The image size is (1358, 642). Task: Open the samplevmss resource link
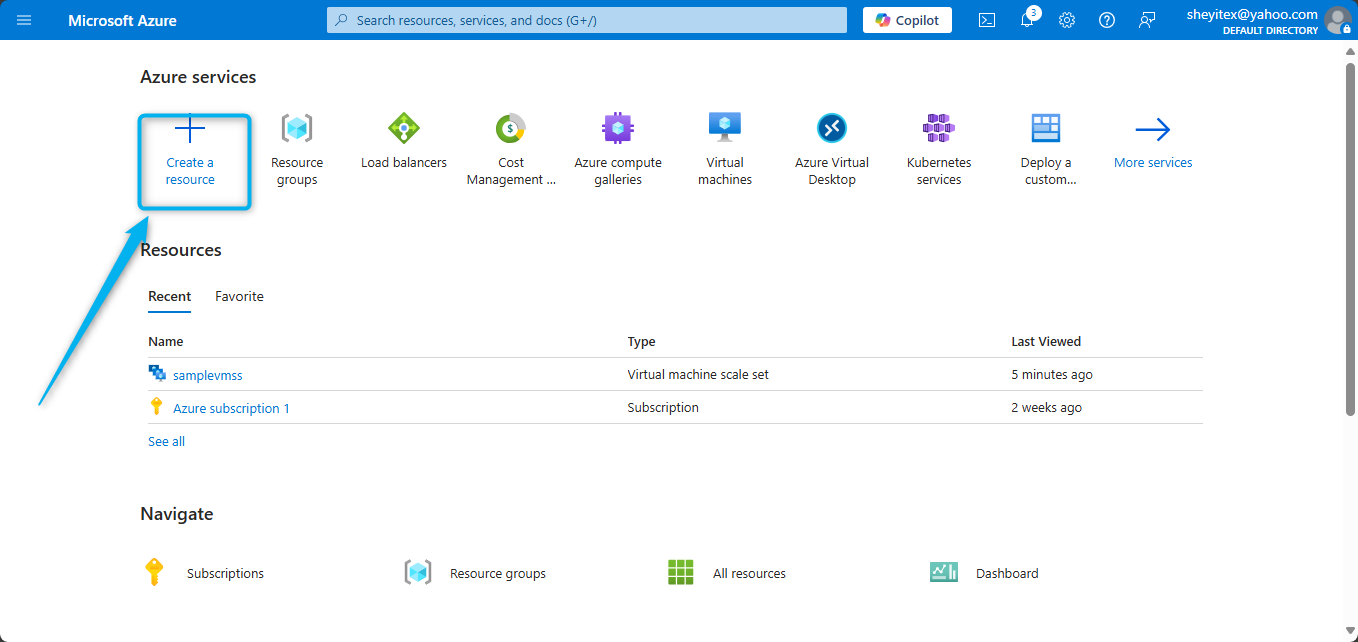pyautogui.click(x=208, y=375)
